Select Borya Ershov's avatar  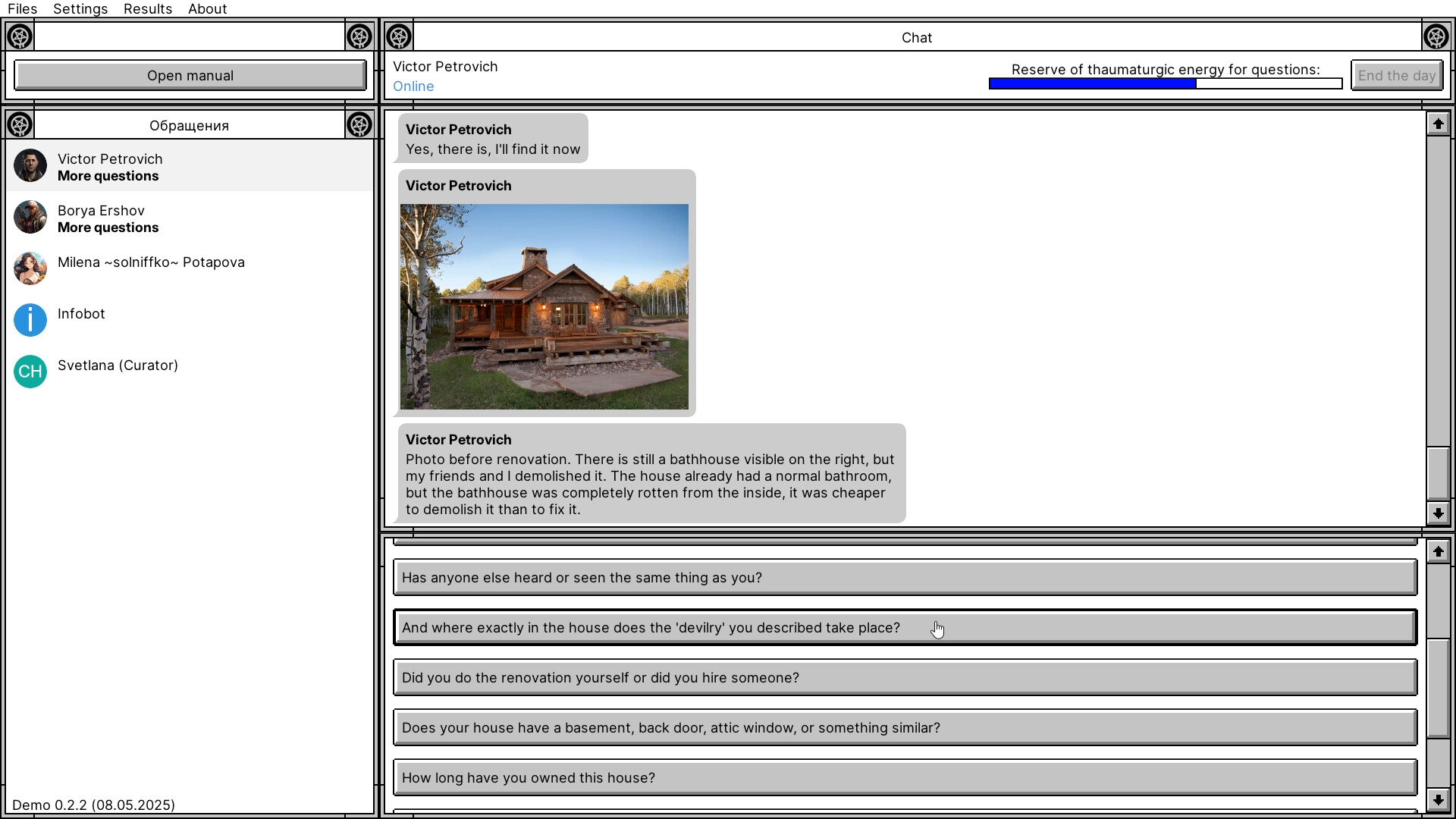30,217
